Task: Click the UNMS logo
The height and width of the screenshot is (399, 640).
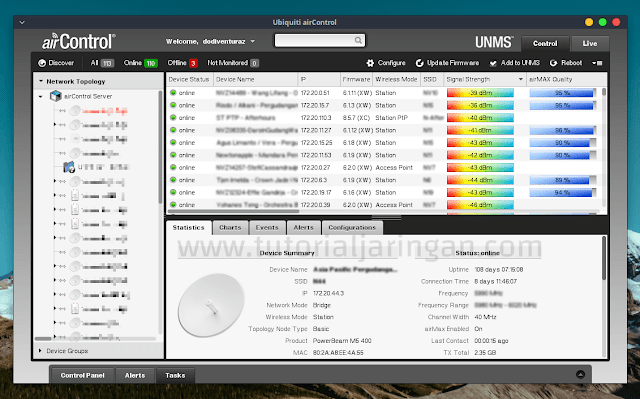Action: [493, 42]
